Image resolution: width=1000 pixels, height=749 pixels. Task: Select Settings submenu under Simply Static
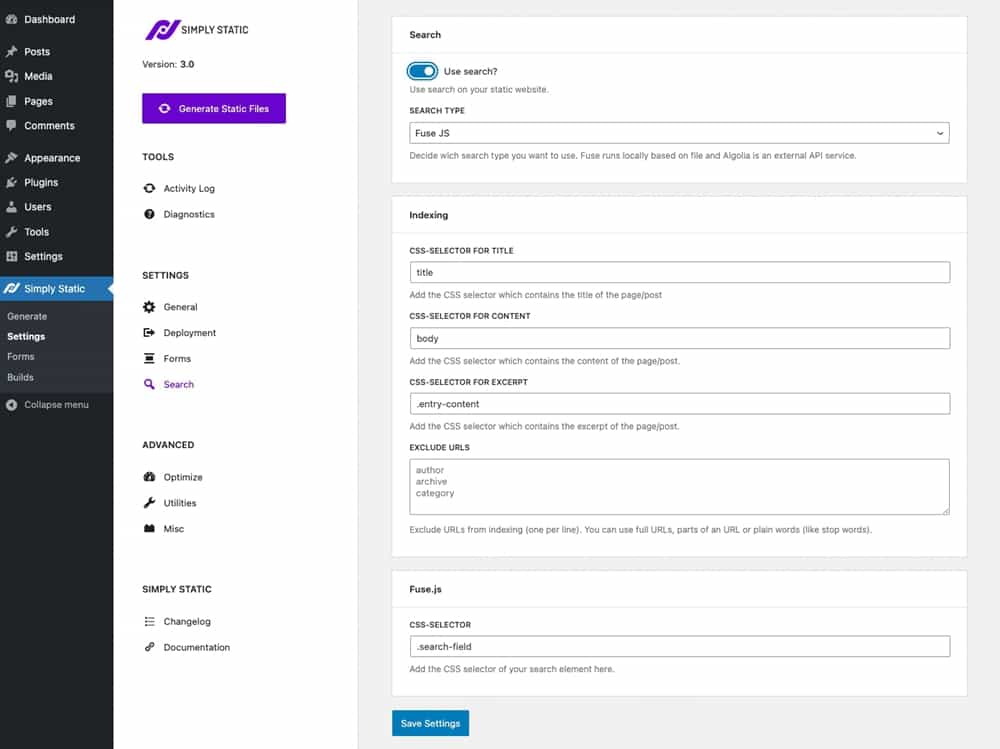click(26, 336)
